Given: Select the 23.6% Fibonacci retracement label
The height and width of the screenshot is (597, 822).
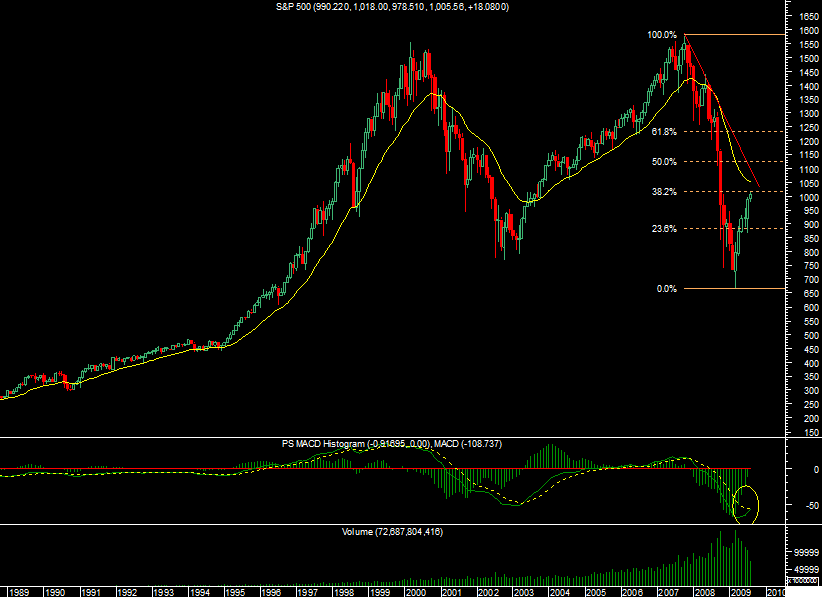Looking at the screenshot, I should tap(664, 229).
